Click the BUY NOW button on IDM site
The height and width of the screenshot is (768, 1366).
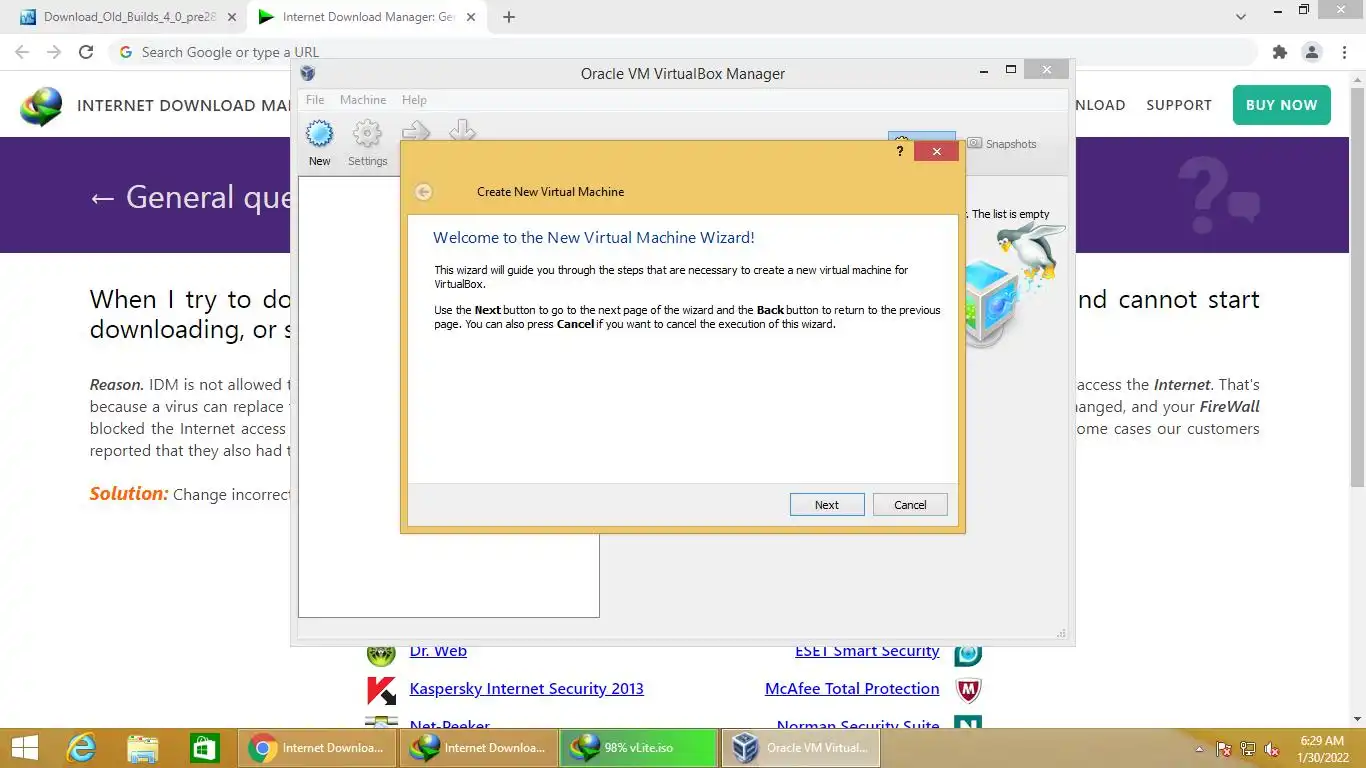[1282, 105]
